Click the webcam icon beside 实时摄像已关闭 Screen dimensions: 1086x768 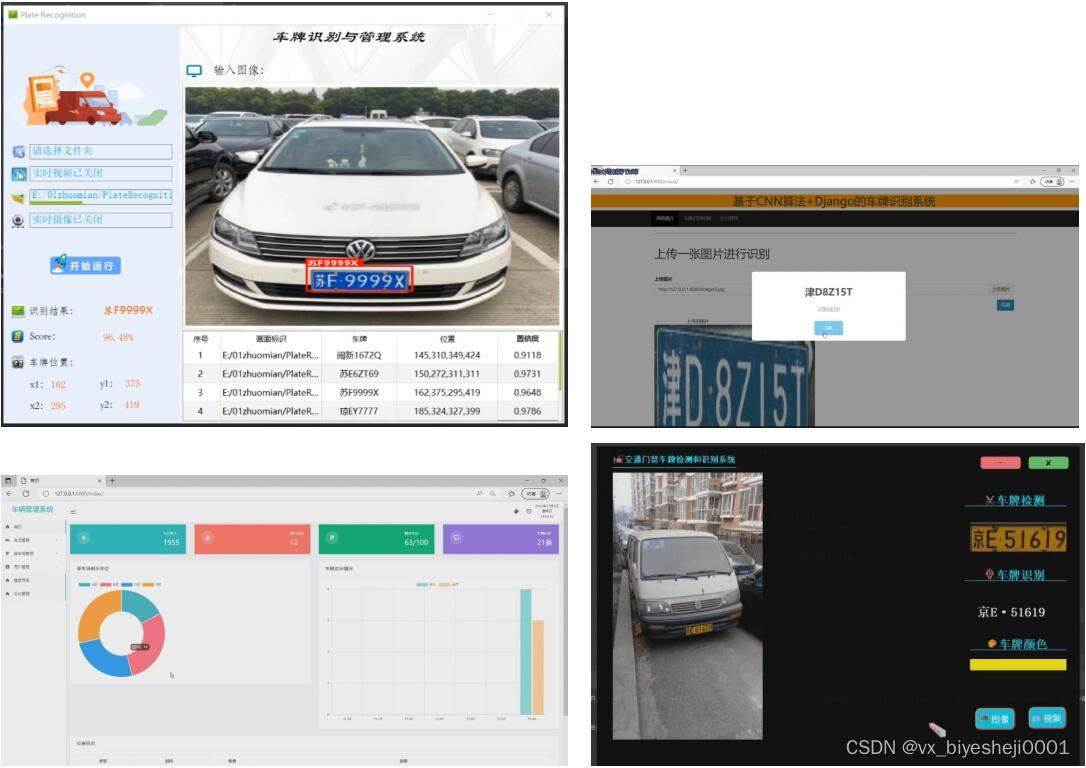point(19,221)
